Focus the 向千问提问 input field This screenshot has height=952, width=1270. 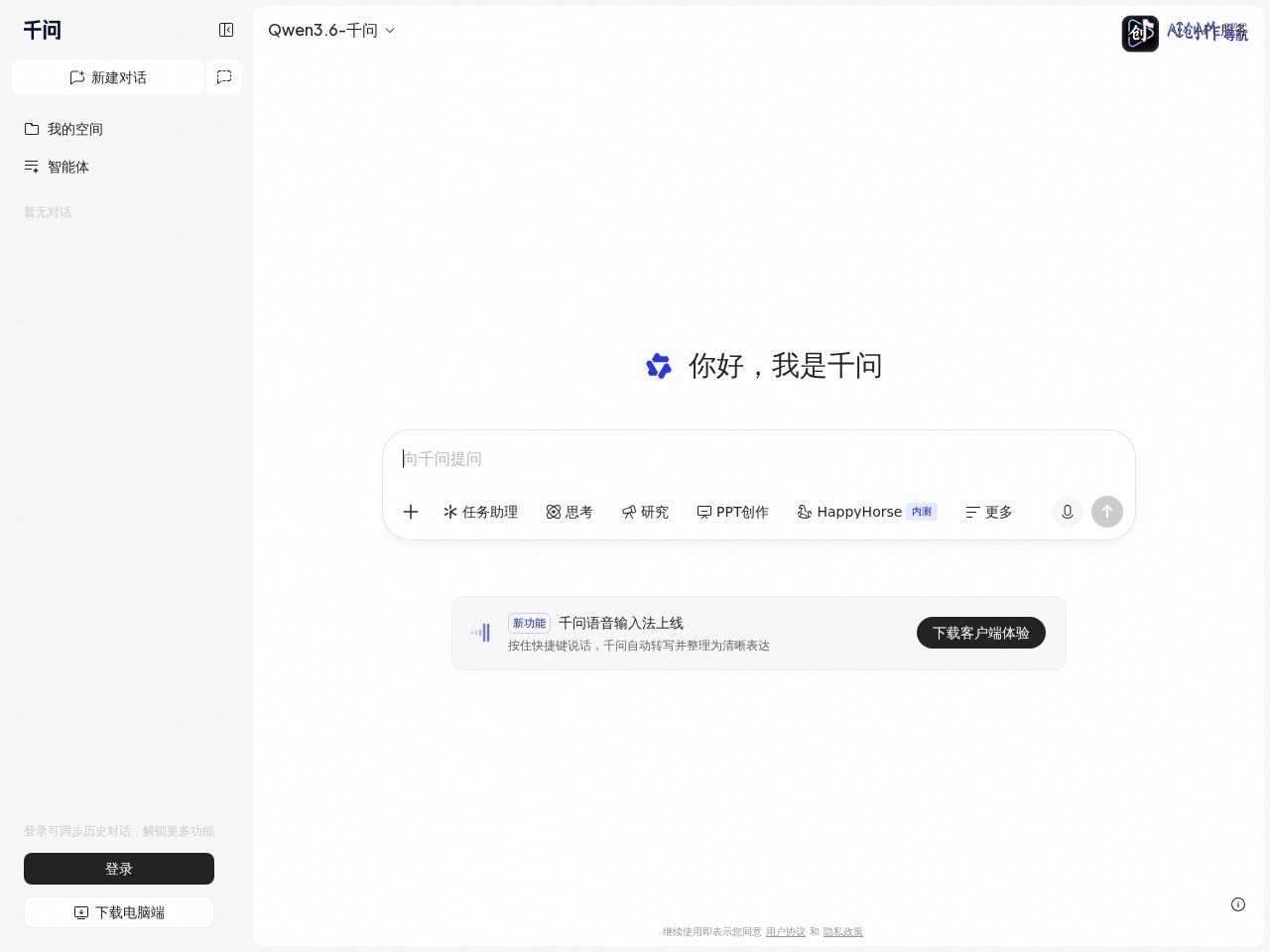[759, 459]
